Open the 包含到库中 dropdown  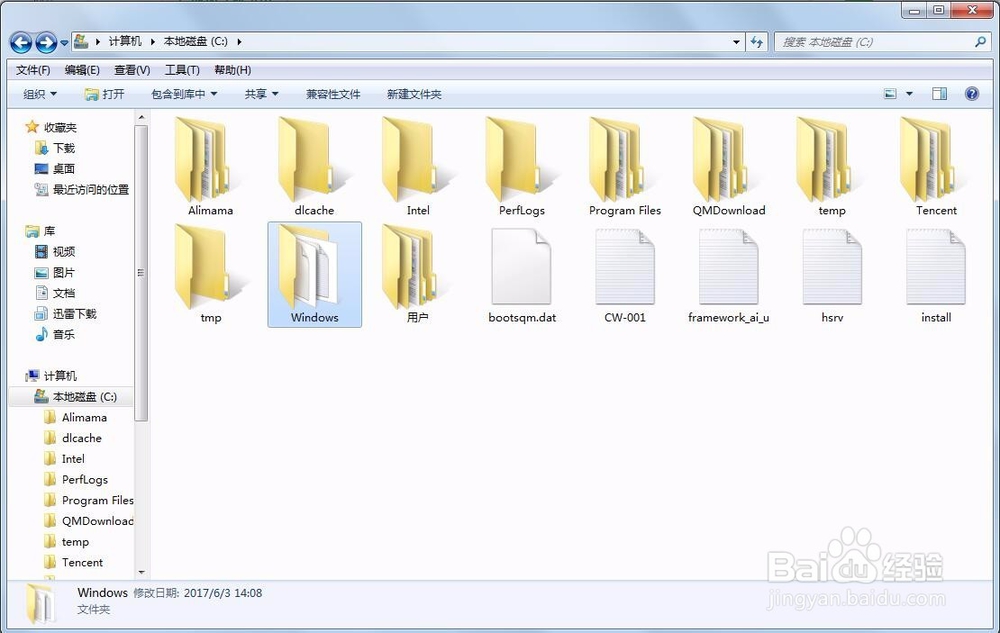[x=184, y=94]
